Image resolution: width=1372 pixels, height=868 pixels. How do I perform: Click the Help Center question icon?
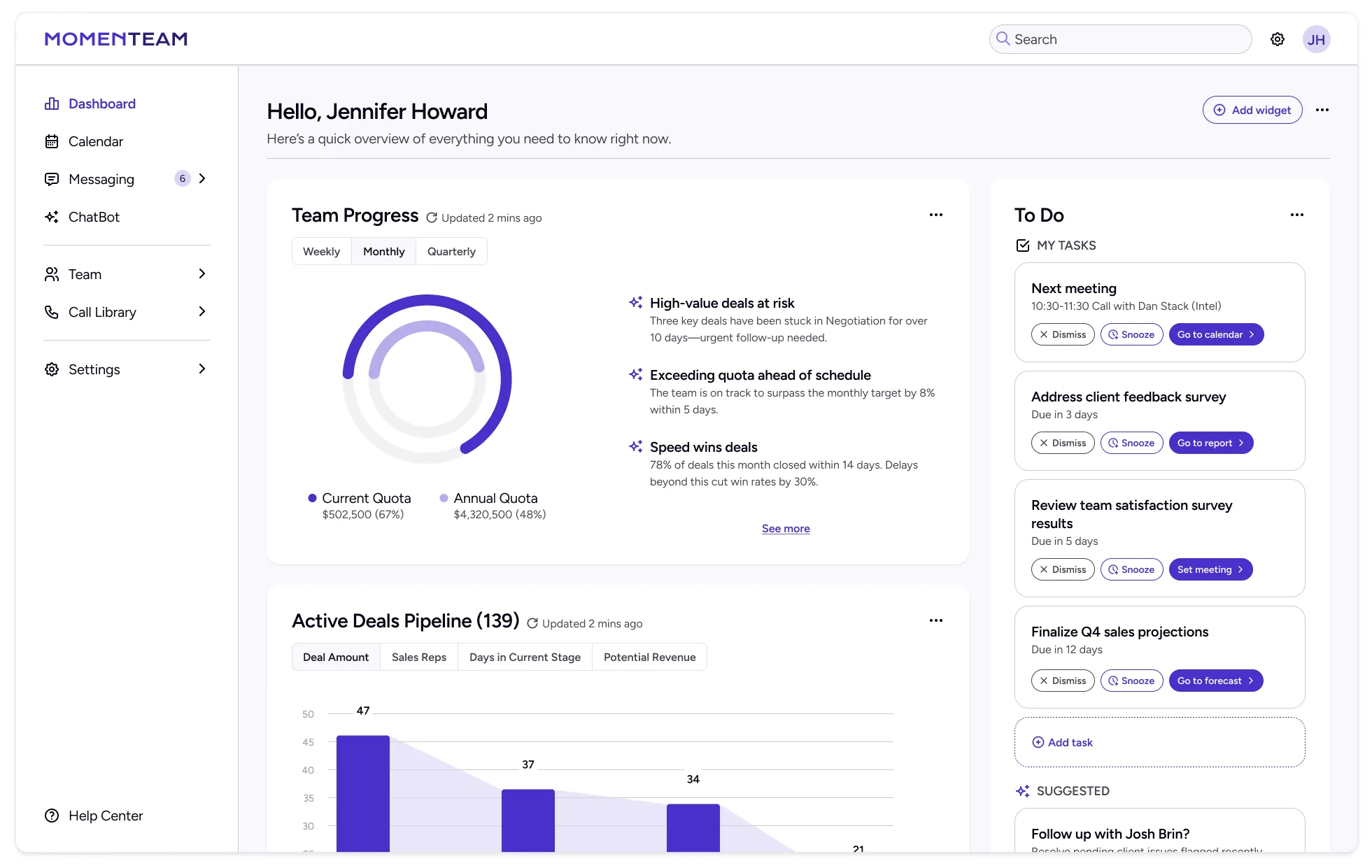tap(52, 816)
